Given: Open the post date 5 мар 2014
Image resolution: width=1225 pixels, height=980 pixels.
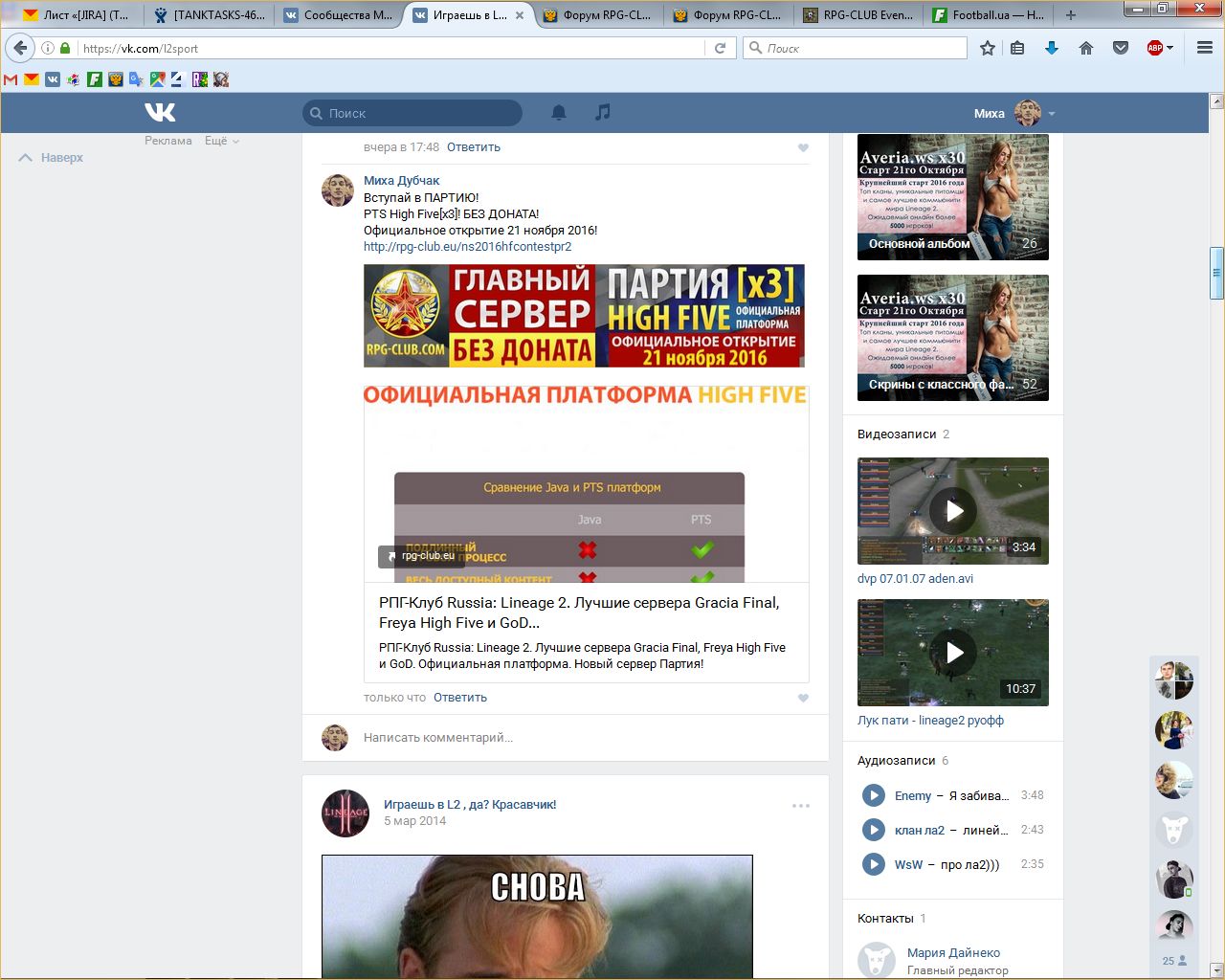Looking at the screenshot, I should [x=415, y=821].
